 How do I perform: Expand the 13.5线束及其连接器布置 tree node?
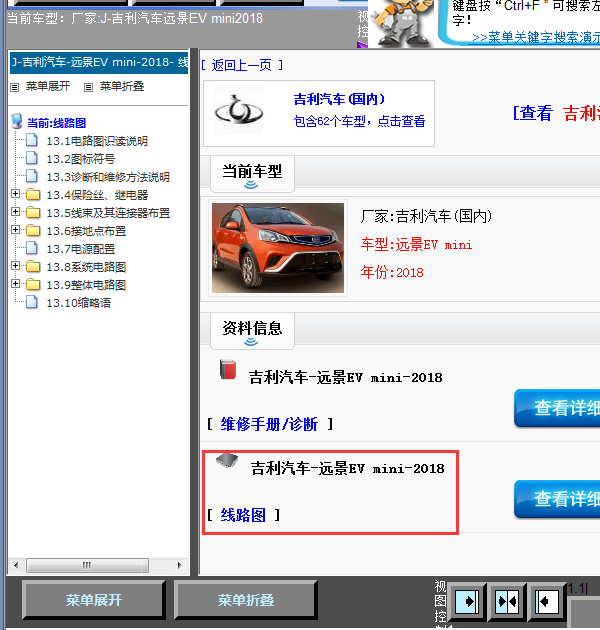point(16,212)
